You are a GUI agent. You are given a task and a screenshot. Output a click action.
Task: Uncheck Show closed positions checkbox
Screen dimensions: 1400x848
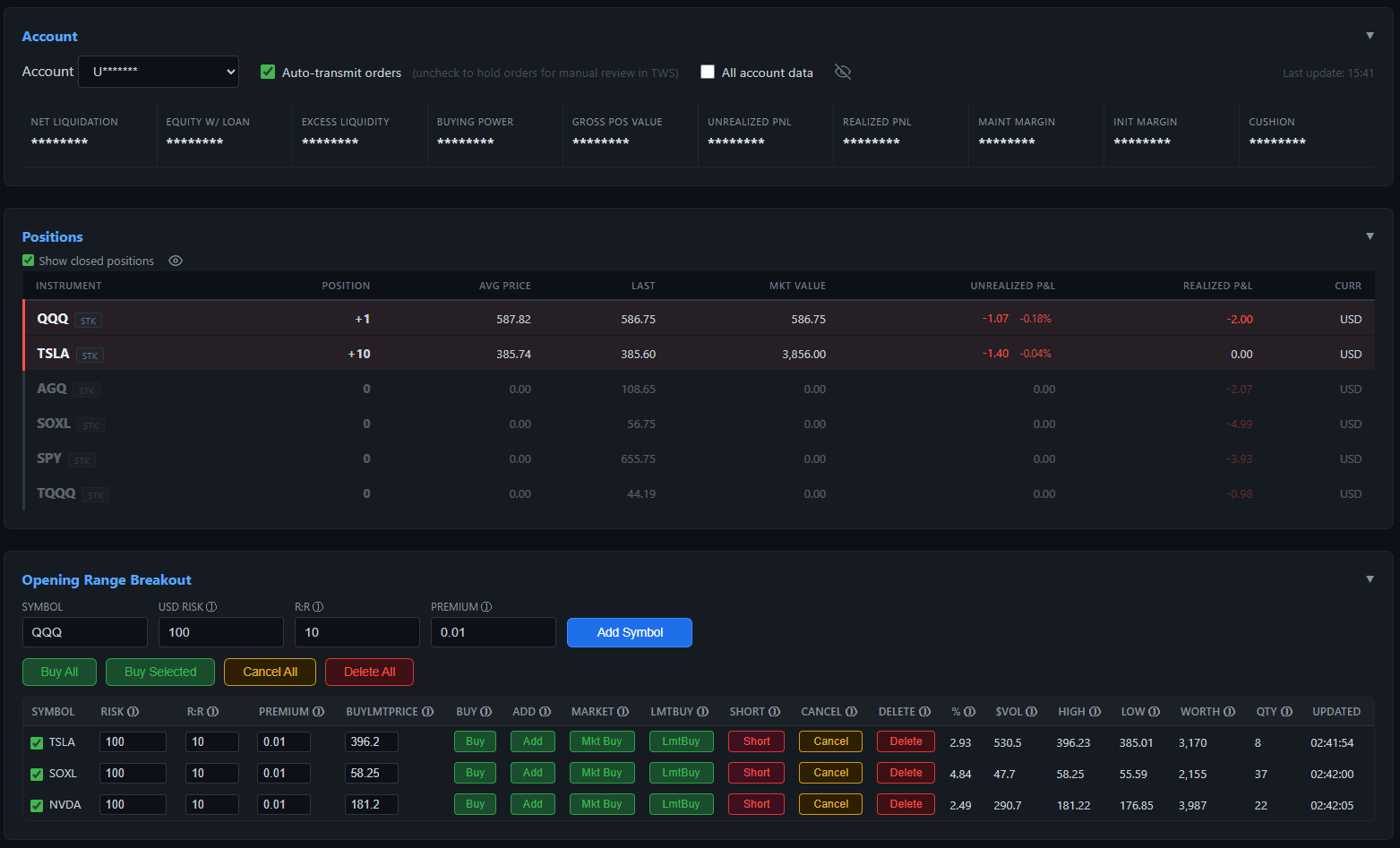[29, 261]
